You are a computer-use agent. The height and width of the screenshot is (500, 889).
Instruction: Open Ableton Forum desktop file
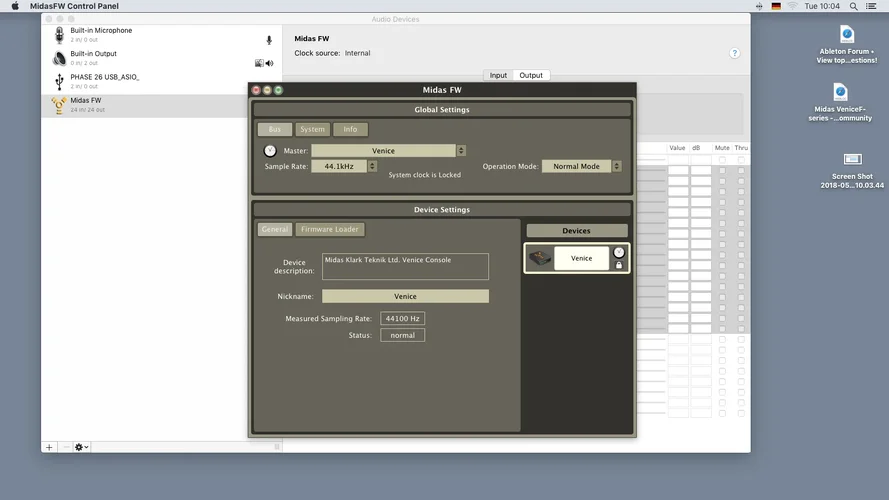tap(846, 45)
